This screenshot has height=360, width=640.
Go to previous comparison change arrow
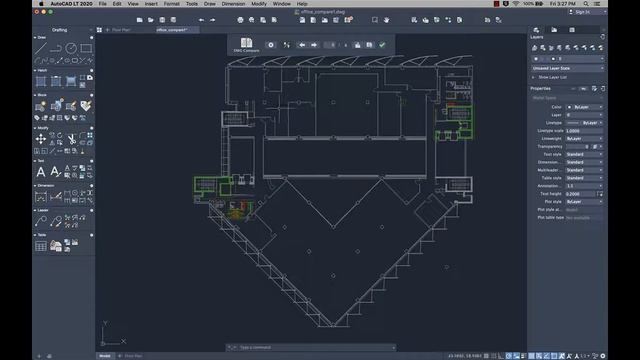point(302,45)
